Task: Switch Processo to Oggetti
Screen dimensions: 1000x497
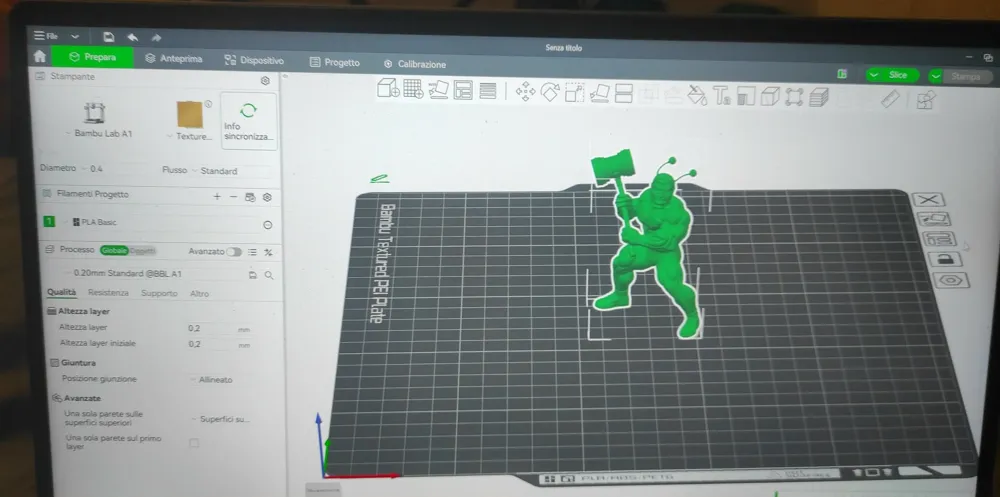Action: point(142,251)
